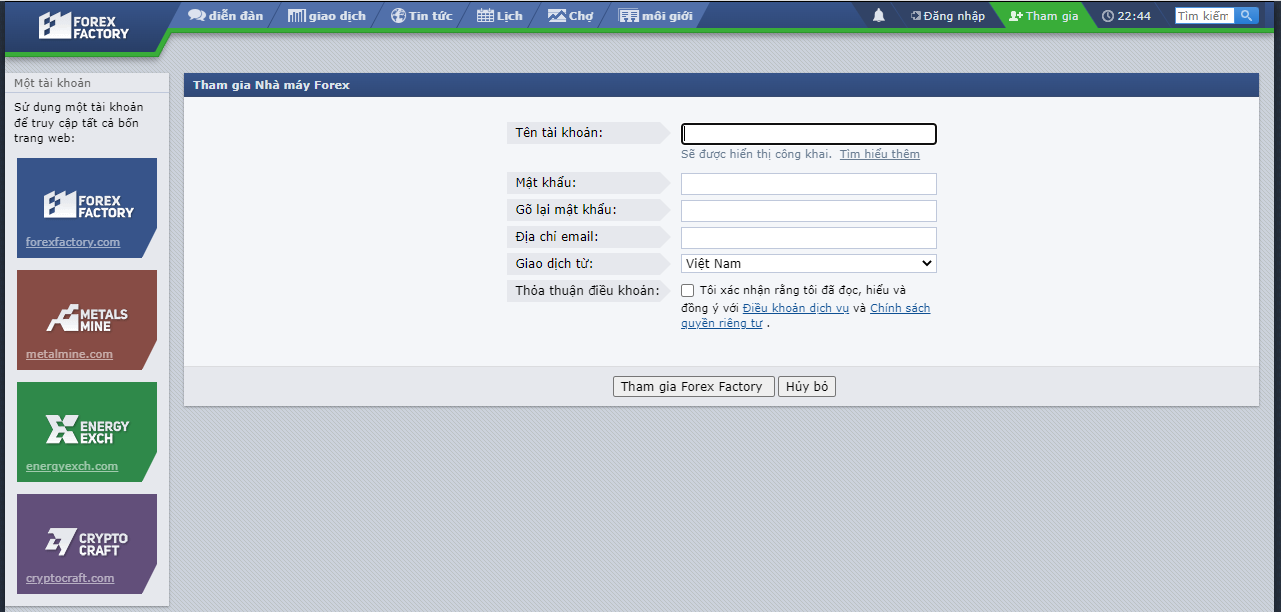Open the Chợ market tab
Viewport: 1281px width, 612px height.
(571, 16)
